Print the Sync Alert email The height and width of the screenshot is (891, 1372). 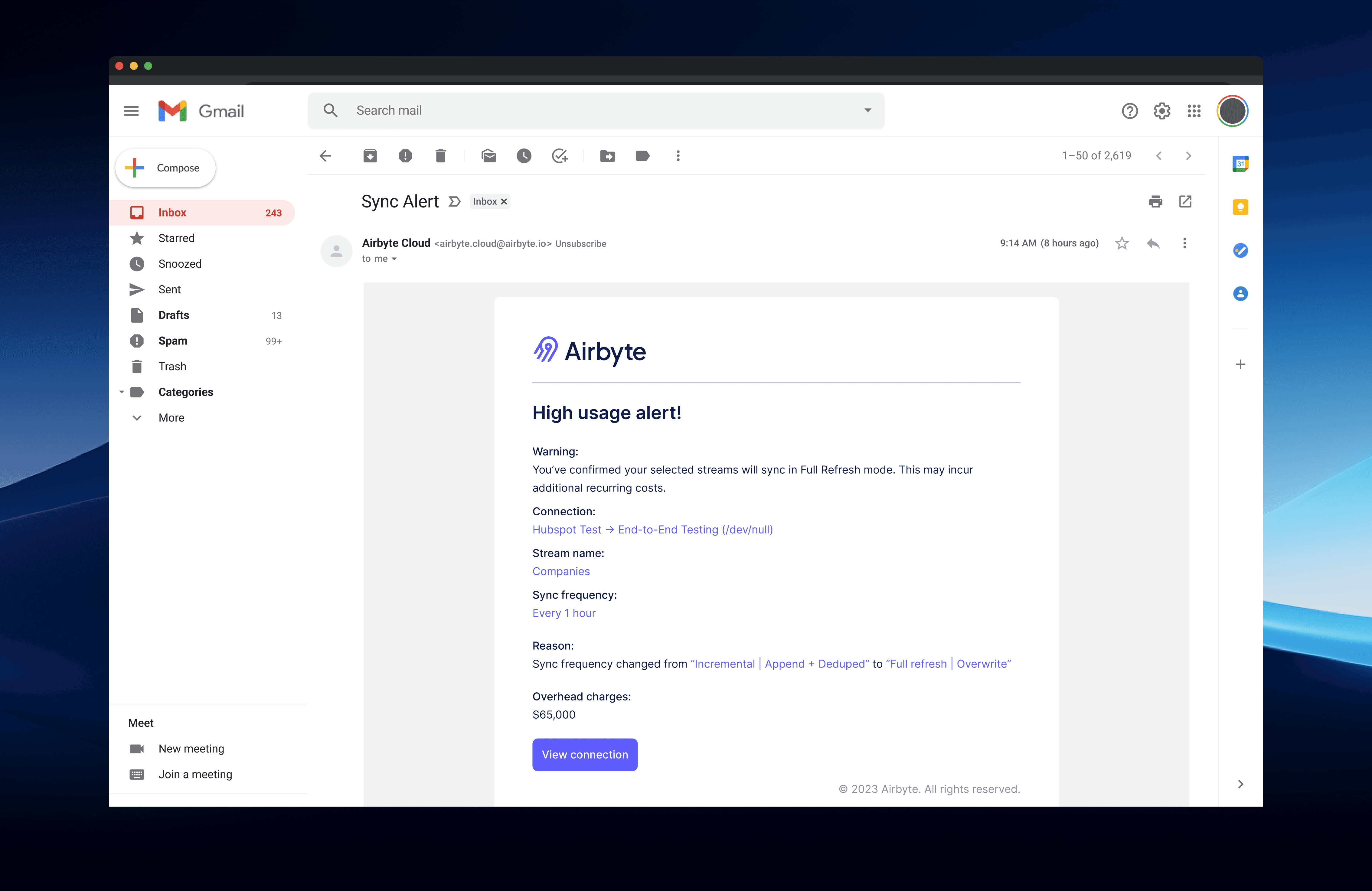point(1155,201)
